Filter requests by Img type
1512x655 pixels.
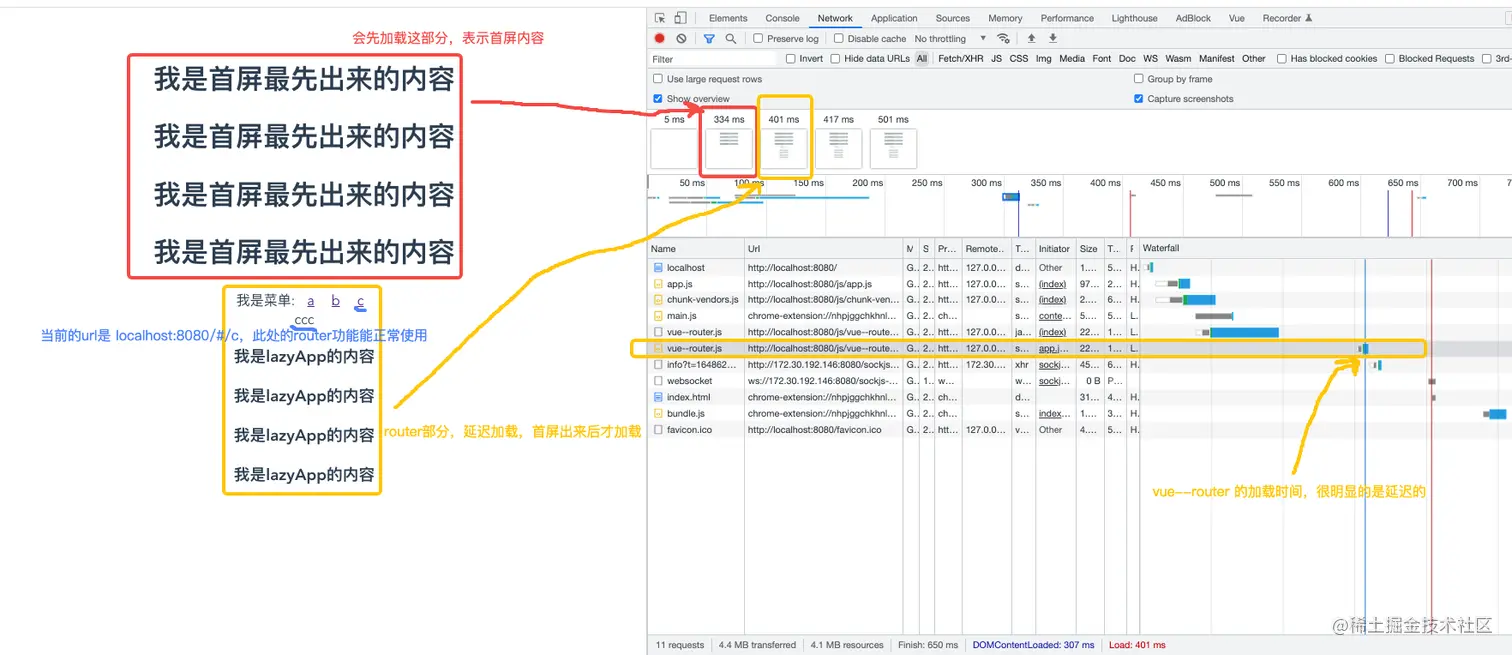(x=1043, y=59)
